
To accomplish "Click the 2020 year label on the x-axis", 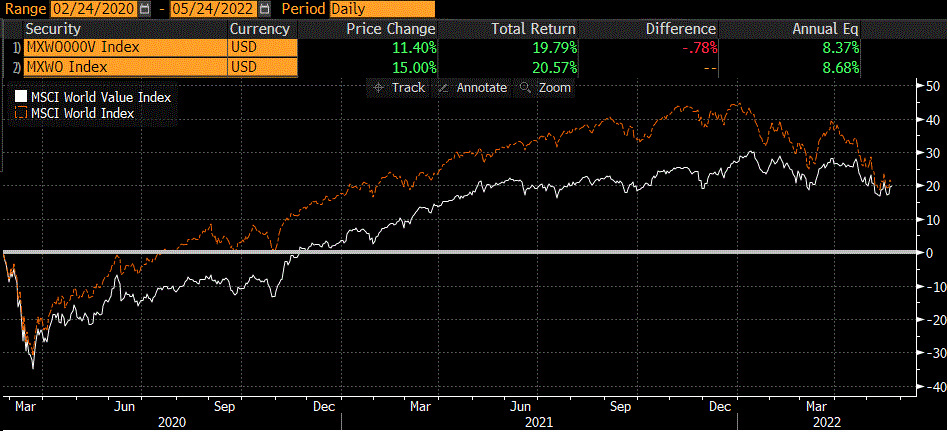I will tap(172, 421).
